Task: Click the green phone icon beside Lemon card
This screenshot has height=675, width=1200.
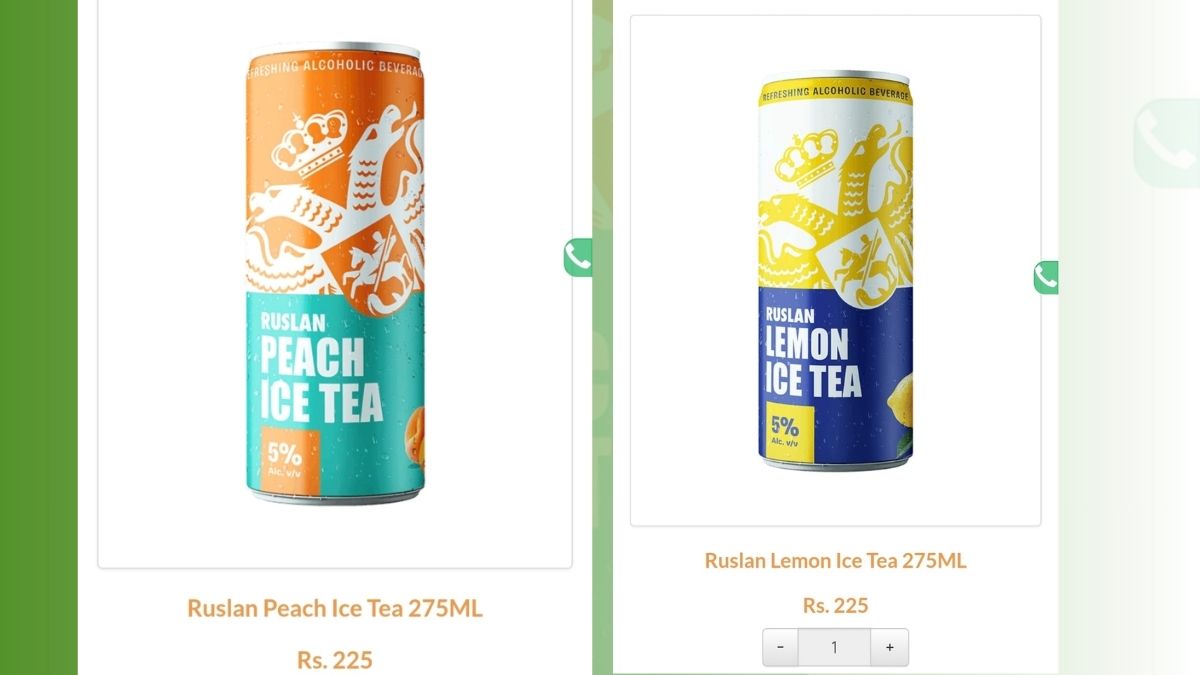Action: click(1046, 277)
